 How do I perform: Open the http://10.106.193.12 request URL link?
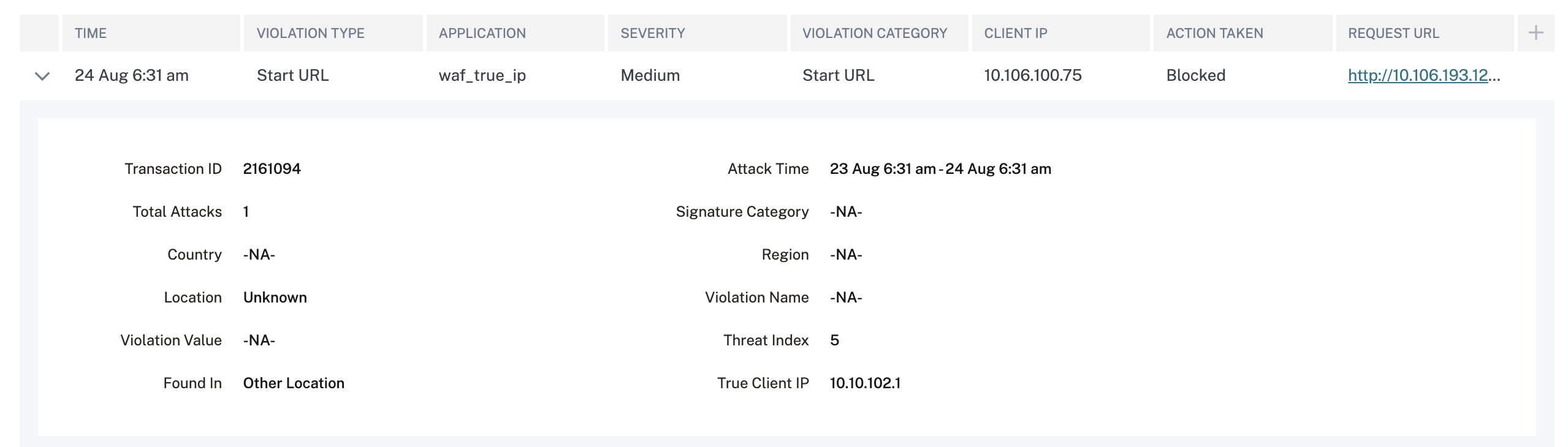pyautogui.click(x=1423, y=75)
